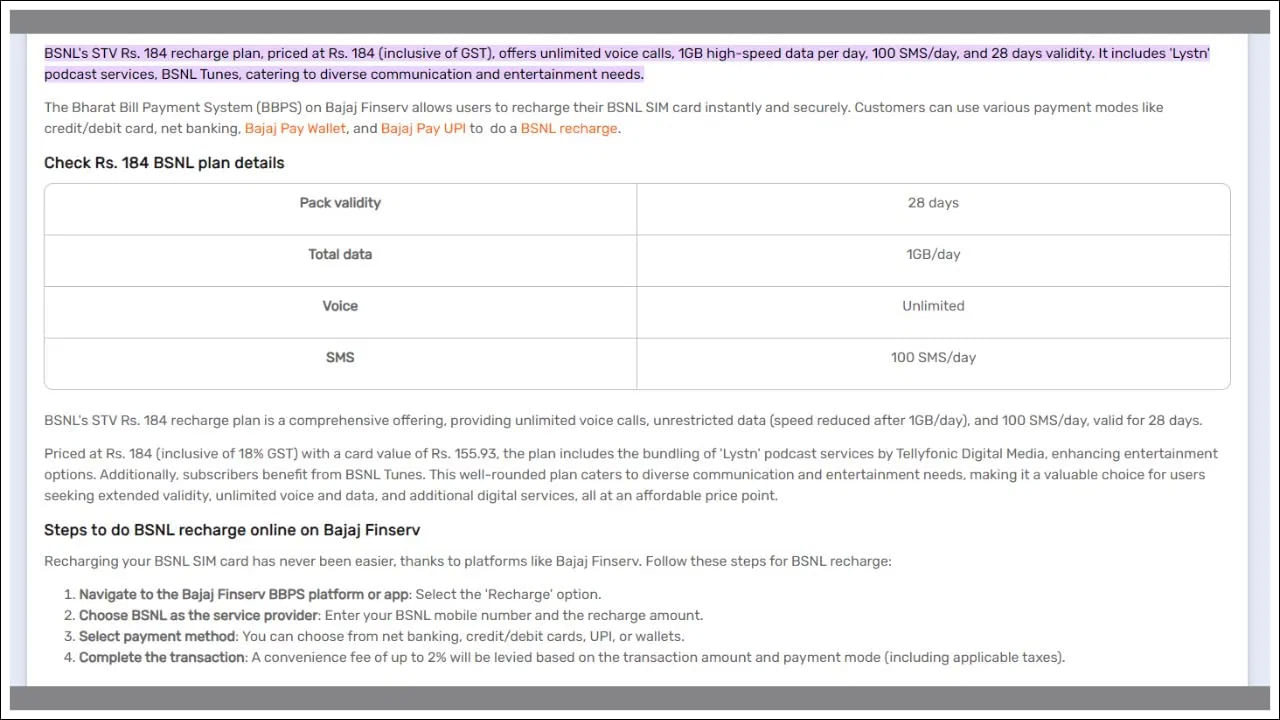The width and height of the screenshot is (1280, 720).
Task: Click the highlighted 'BSNL's STV Rs. 184 recharge plan' paragraph
Action: click(x=627, y=64)
